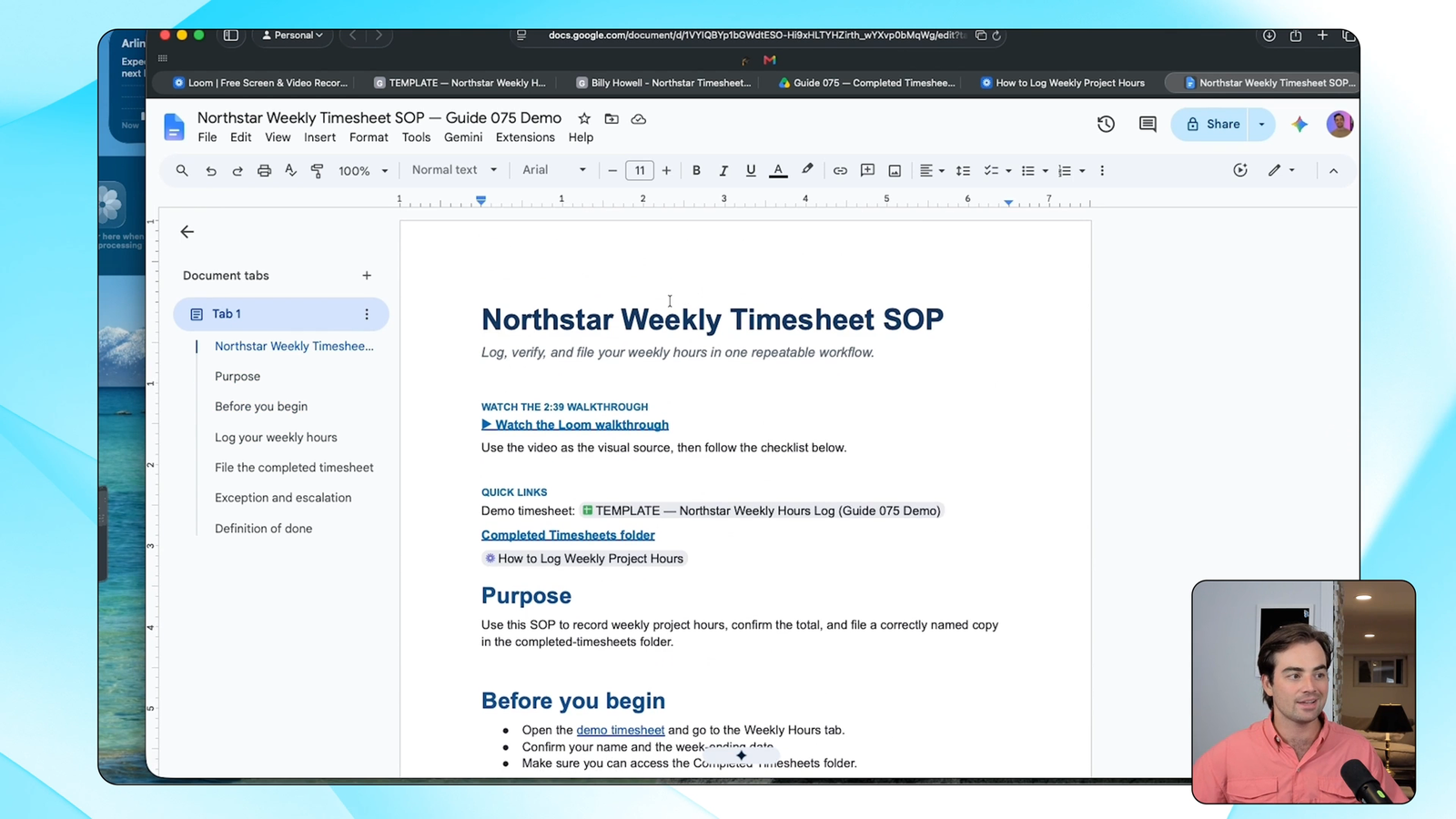1456x819 pixels.
Task: Expand the checklist options arrow
Action: (x=1008, y=171)
